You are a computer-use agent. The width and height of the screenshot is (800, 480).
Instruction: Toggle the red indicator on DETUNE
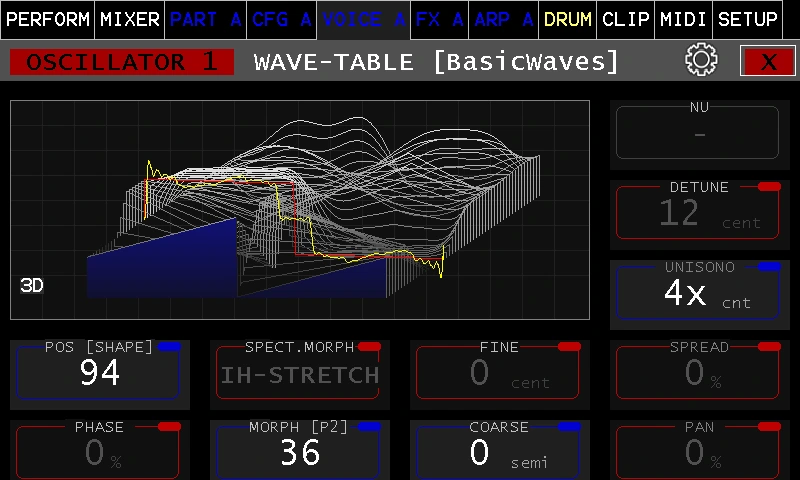click(769, 187)
